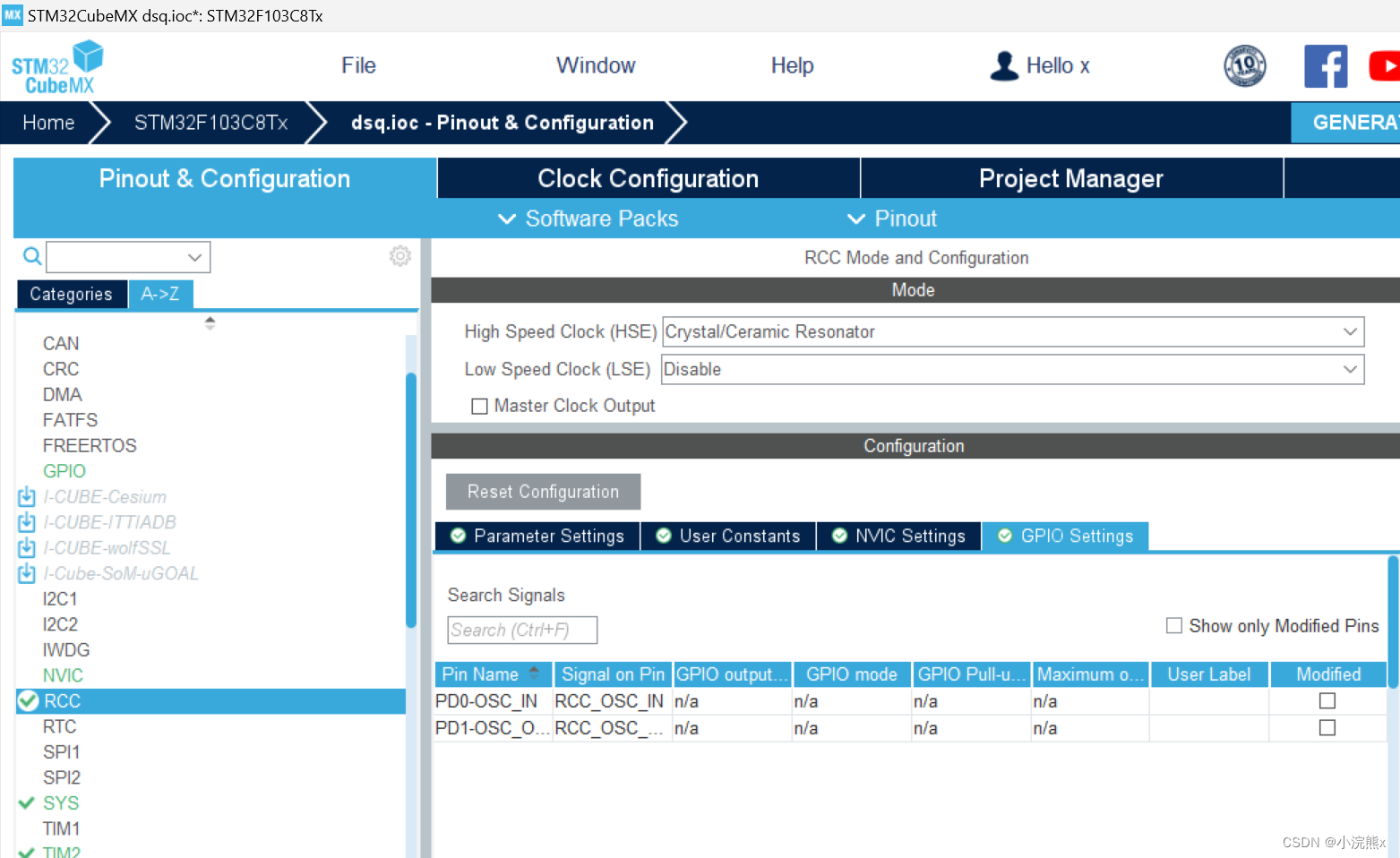Viewport: 1400px width, 858px height.
Task: Select SYS in the category list
Action: (61, 803)
